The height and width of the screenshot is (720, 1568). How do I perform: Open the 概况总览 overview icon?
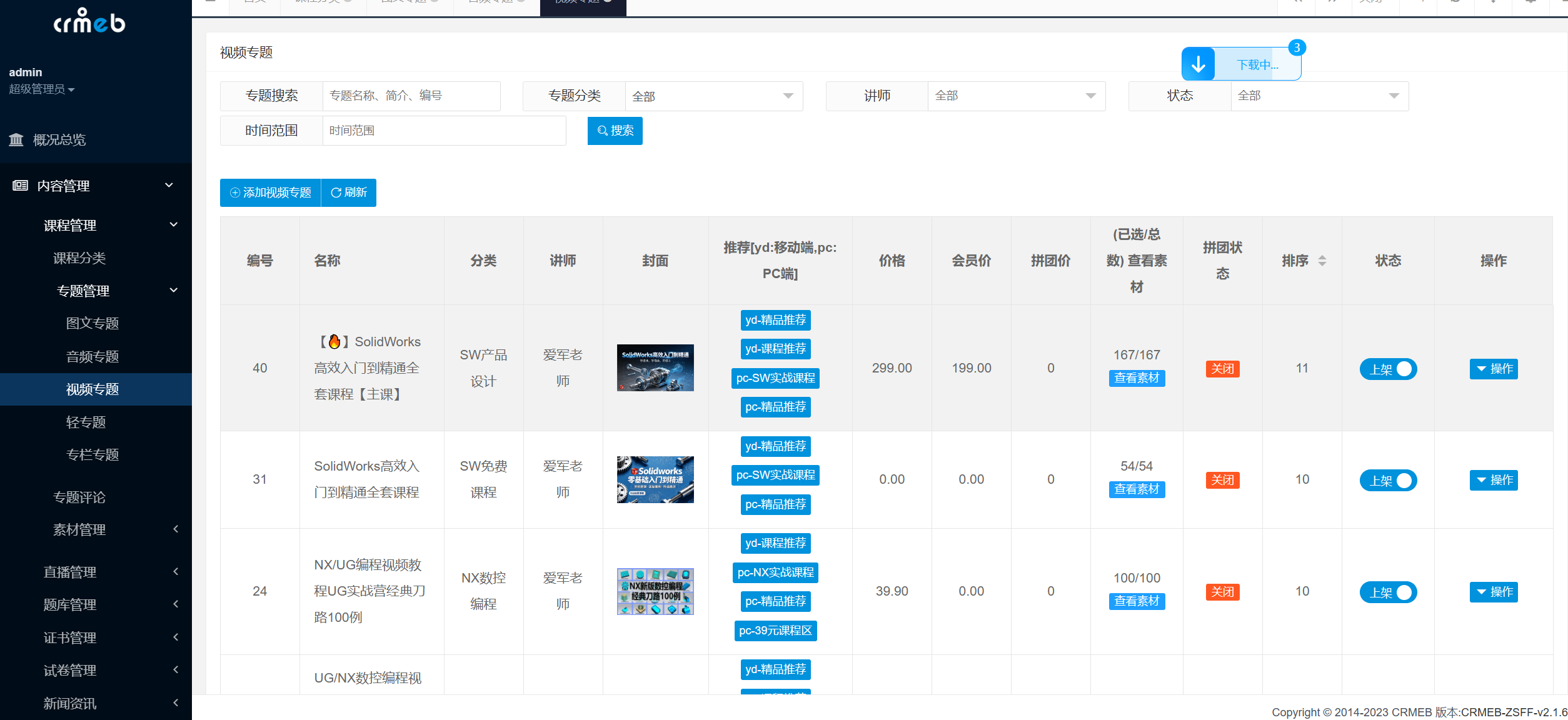pos(16,139)
